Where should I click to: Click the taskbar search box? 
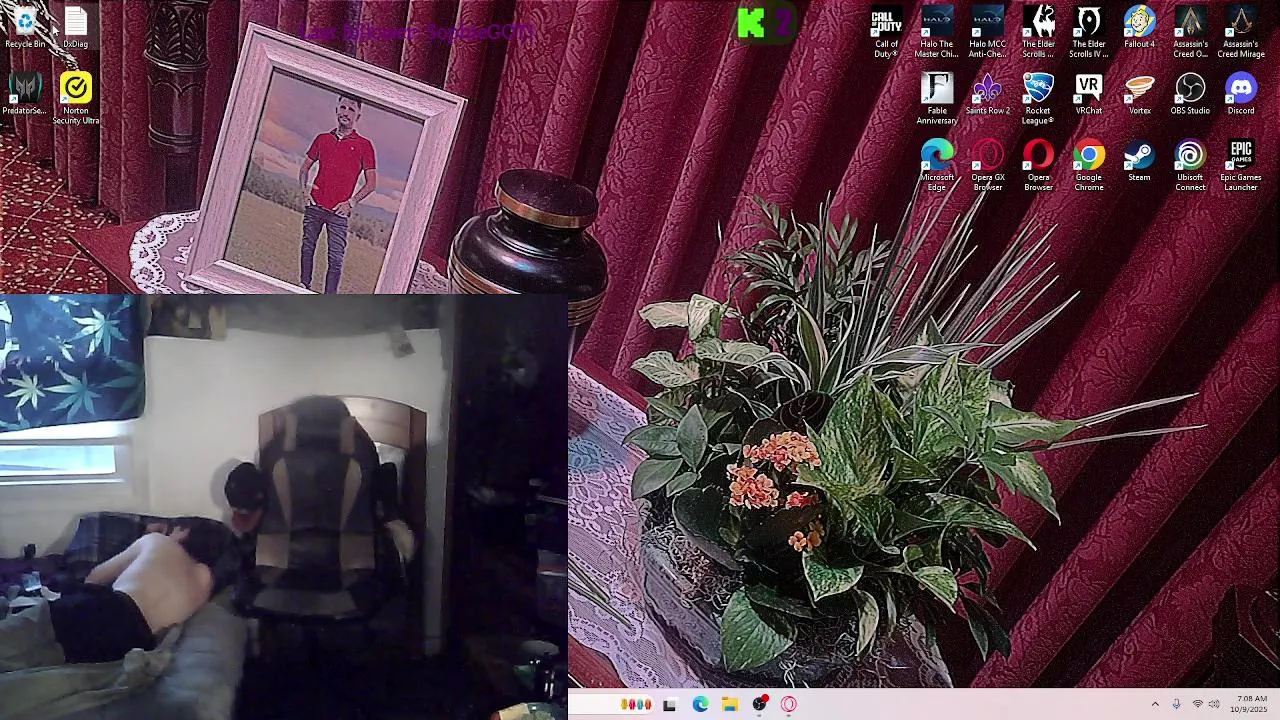click(611, 704)
